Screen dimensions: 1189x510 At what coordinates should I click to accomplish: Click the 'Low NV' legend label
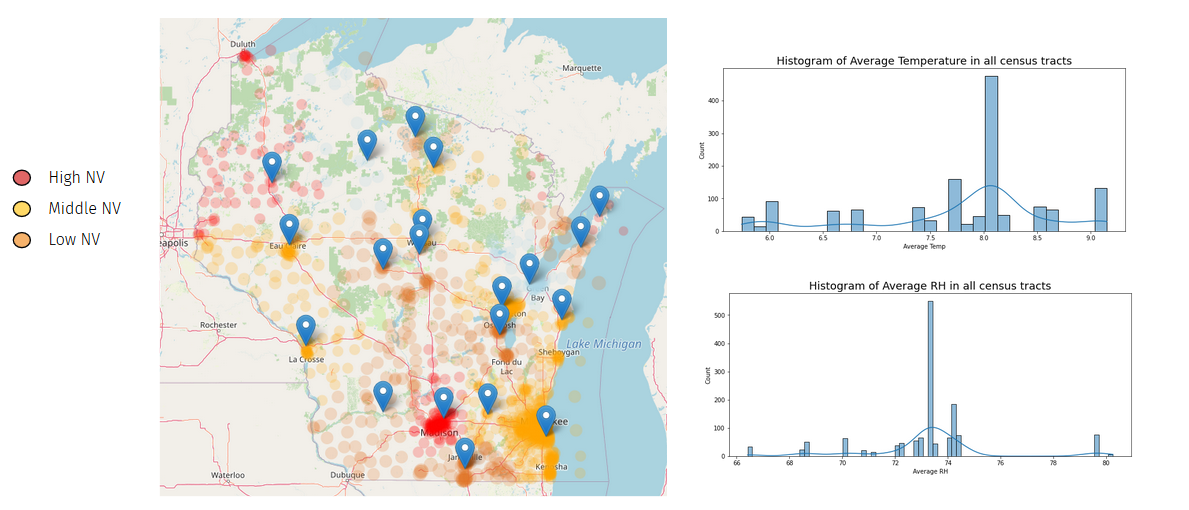[x=74, y=240]
